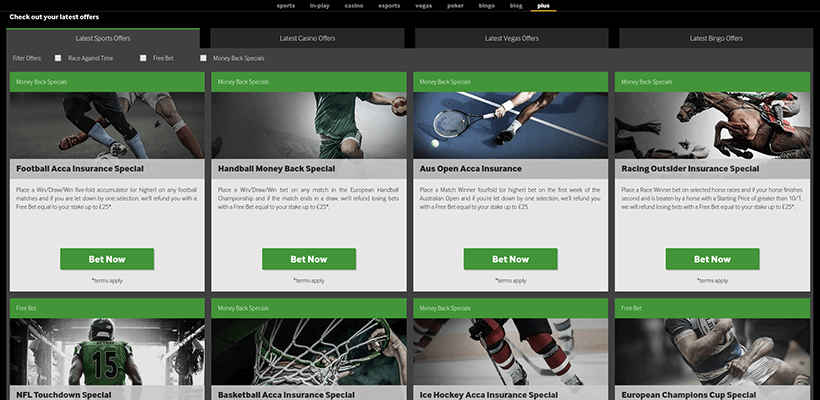This screenshot has width=820, height=400.
Task: Click Bet Now under Handball Money Back Special
Action: [x=309, y=259]
